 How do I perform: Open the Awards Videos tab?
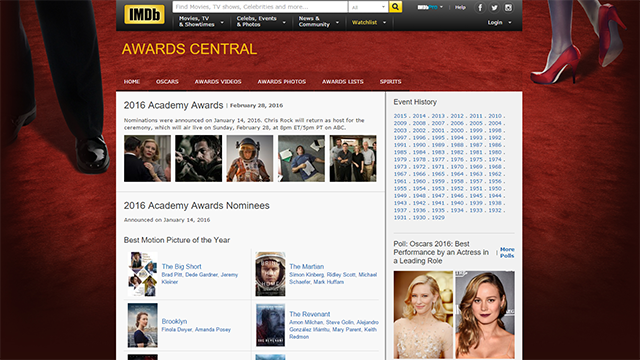point(218,82)
